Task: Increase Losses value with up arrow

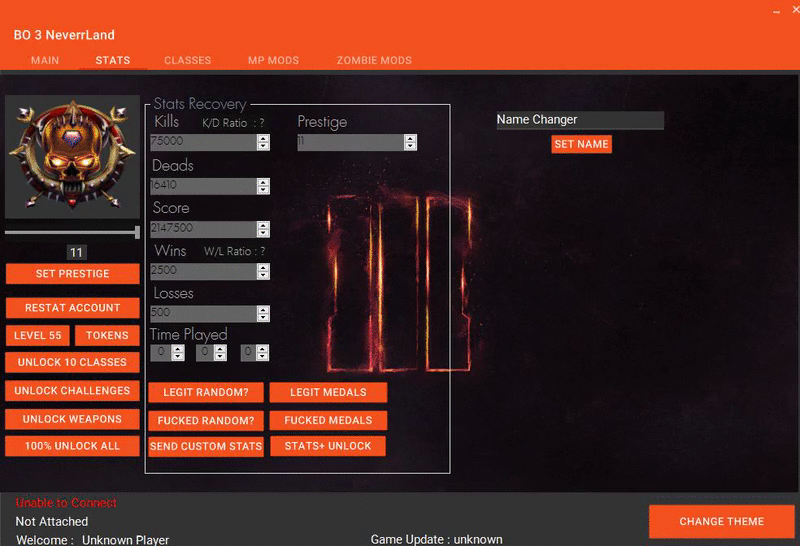Action: [x=263, y=310]
